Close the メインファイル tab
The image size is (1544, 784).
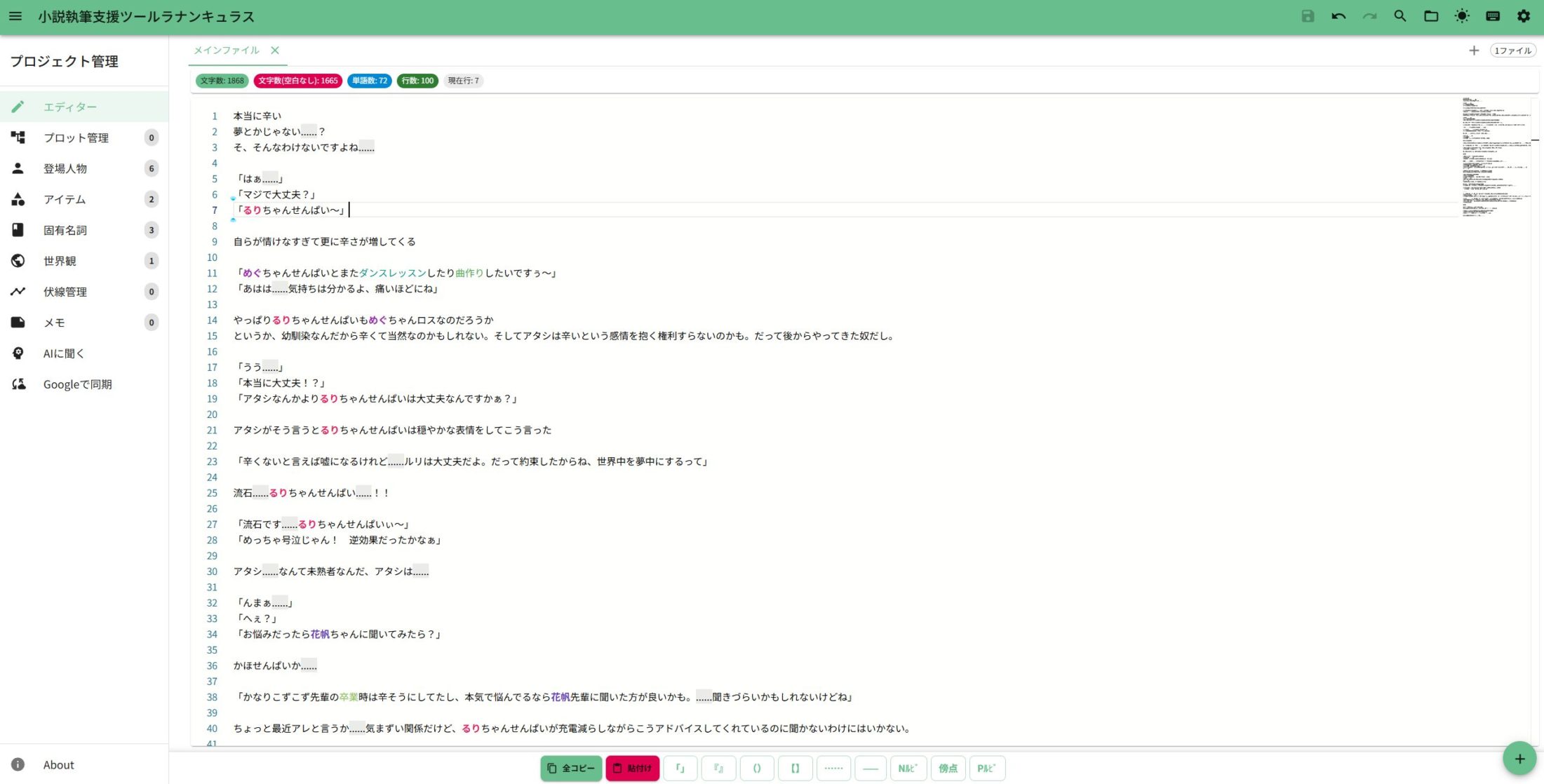point(275,50)
